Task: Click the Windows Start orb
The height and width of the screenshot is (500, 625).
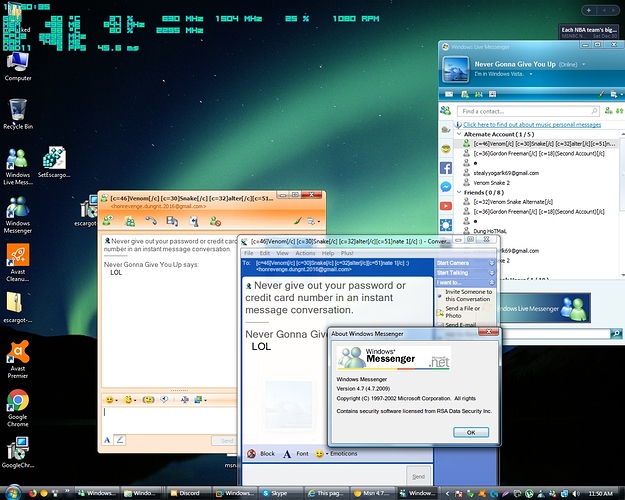Action: pyautogui.click(x=12, y=493)
